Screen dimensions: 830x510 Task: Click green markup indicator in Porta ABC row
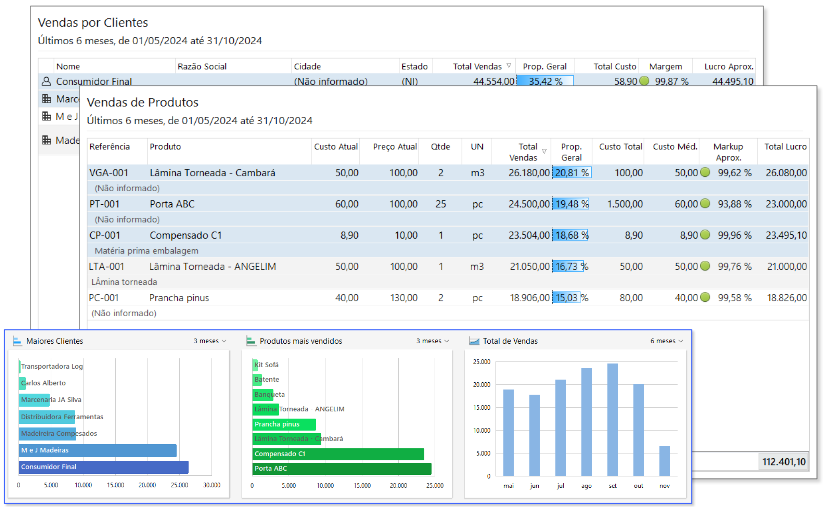click(x=705, y=203)
